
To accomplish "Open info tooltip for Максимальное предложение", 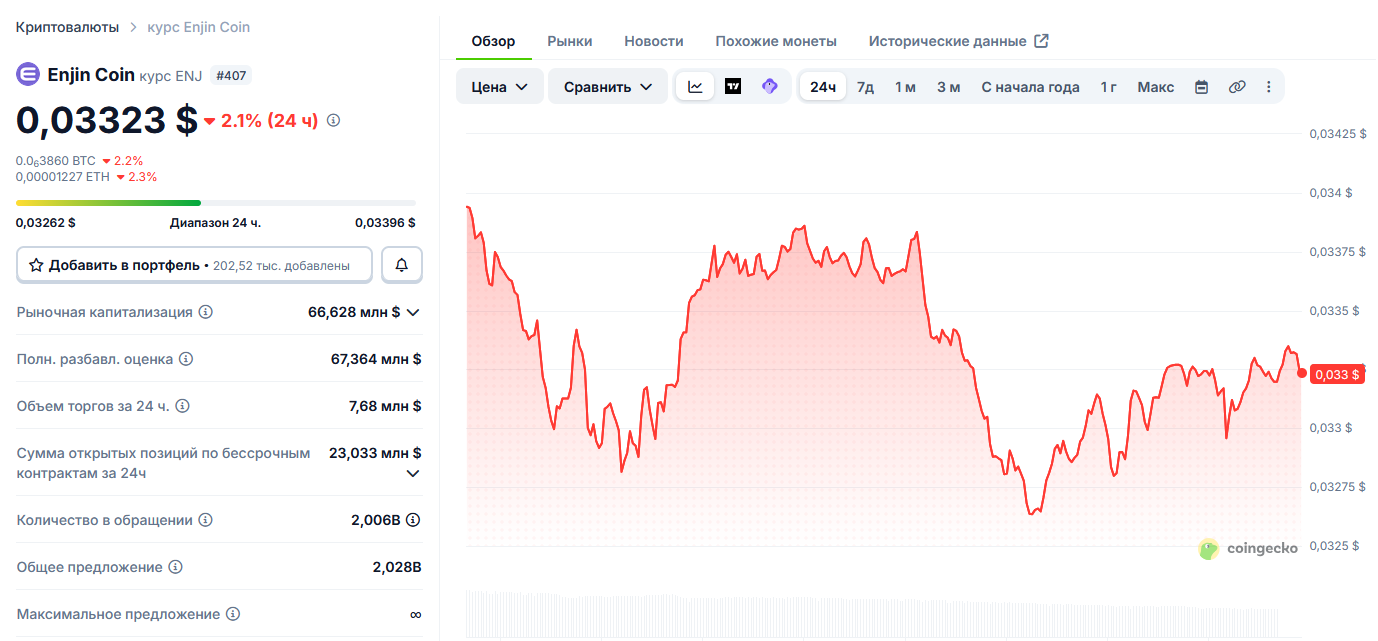I will (233, 614).
